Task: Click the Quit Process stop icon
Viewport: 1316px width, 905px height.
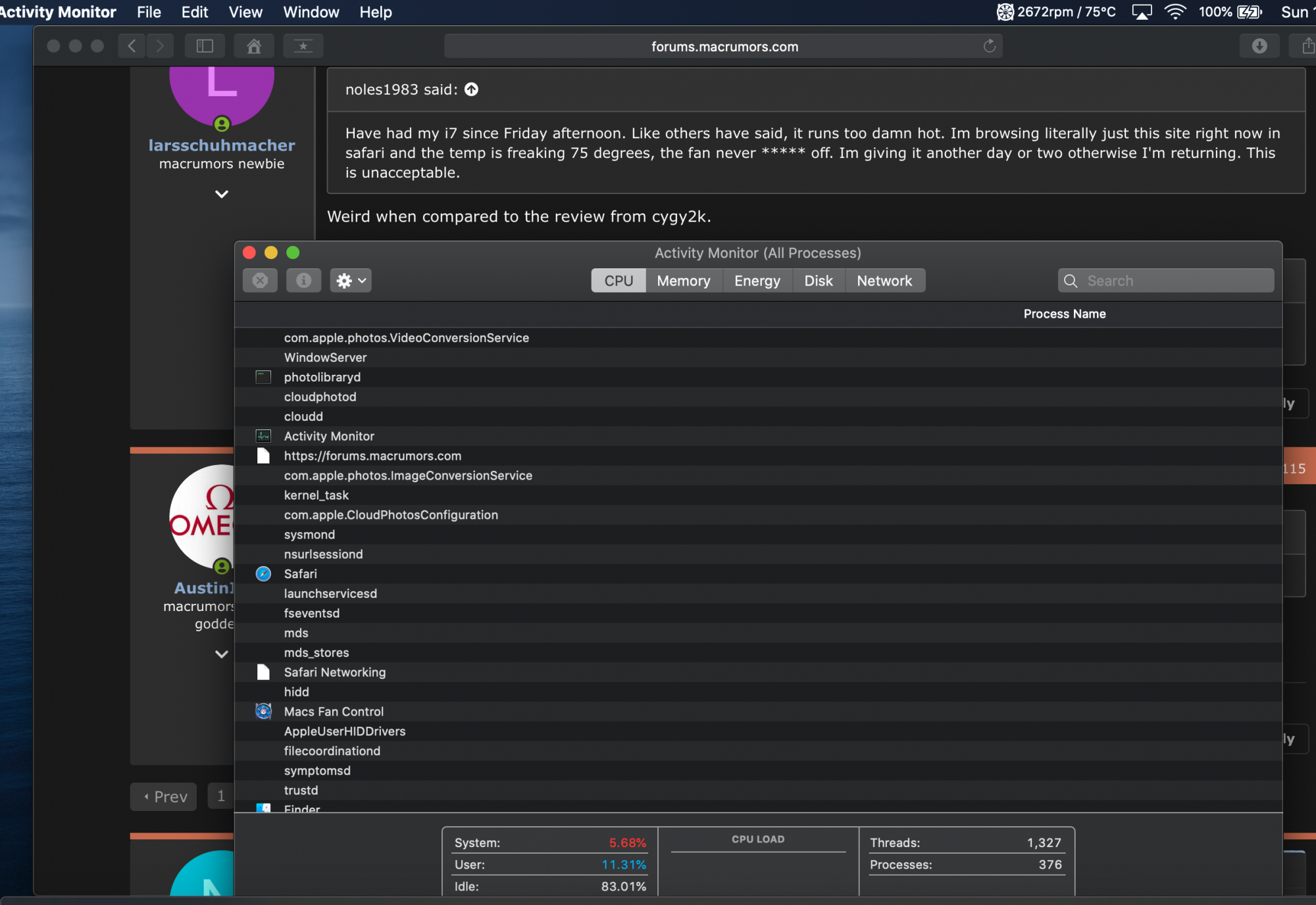Action: pyautogui.click(x=260, y=281)
